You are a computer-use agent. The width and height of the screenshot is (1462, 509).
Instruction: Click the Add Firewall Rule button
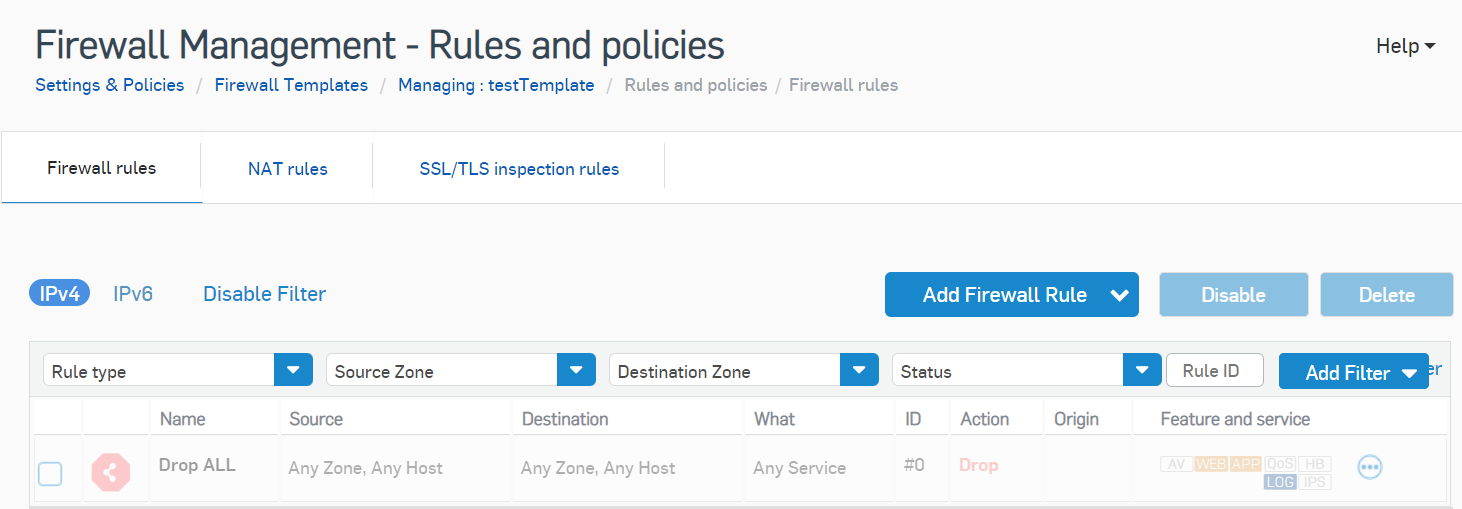click(1004, 295)
